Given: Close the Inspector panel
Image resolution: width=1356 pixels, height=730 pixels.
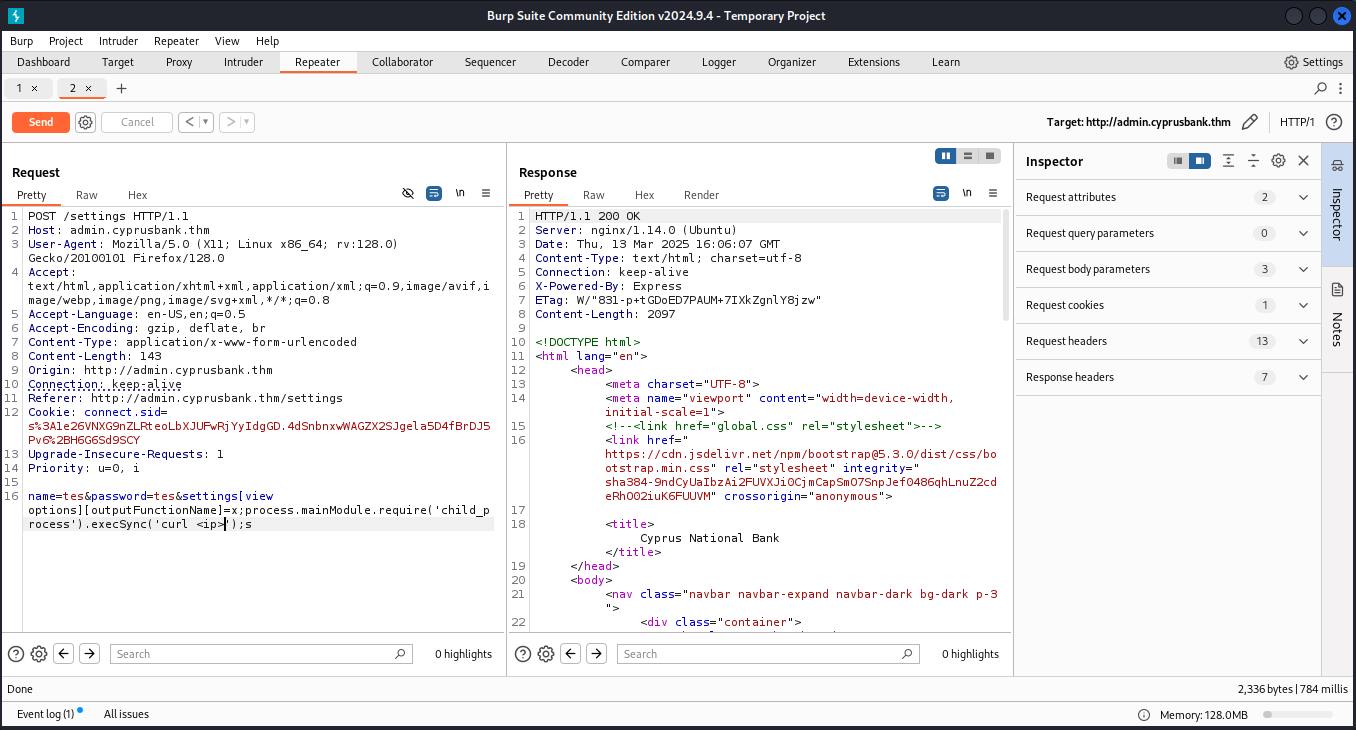Looking at the screenshot, I should pos(1303,161).
